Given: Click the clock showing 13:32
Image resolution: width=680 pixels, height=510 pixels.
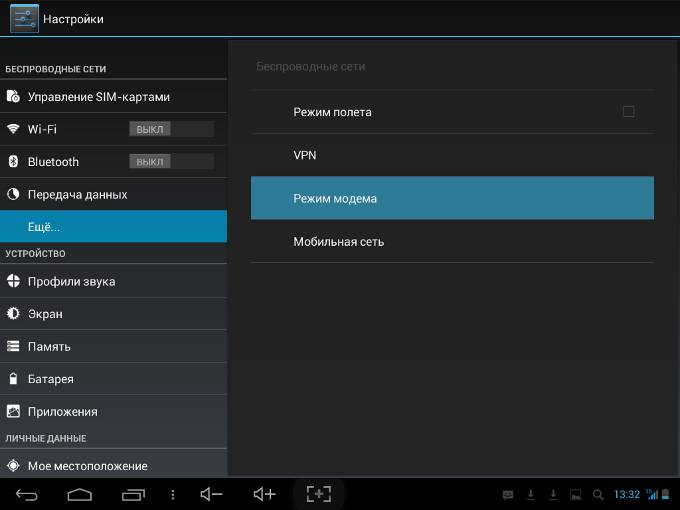Looking at the screenshot, I should [x=627, y=494].
